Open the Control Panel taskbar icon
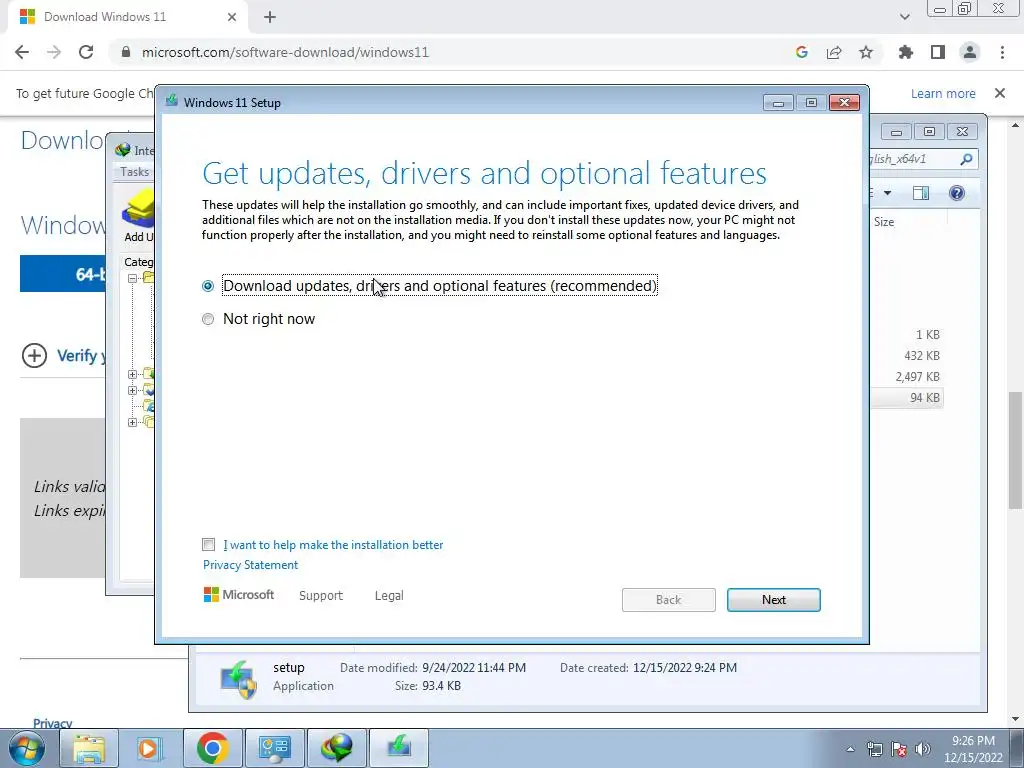 point(274,748)
